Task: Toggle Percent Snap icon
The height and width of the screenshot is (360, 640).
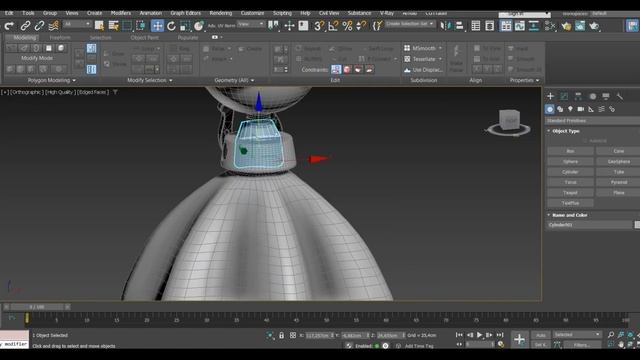Action: (x=347, y=26)
